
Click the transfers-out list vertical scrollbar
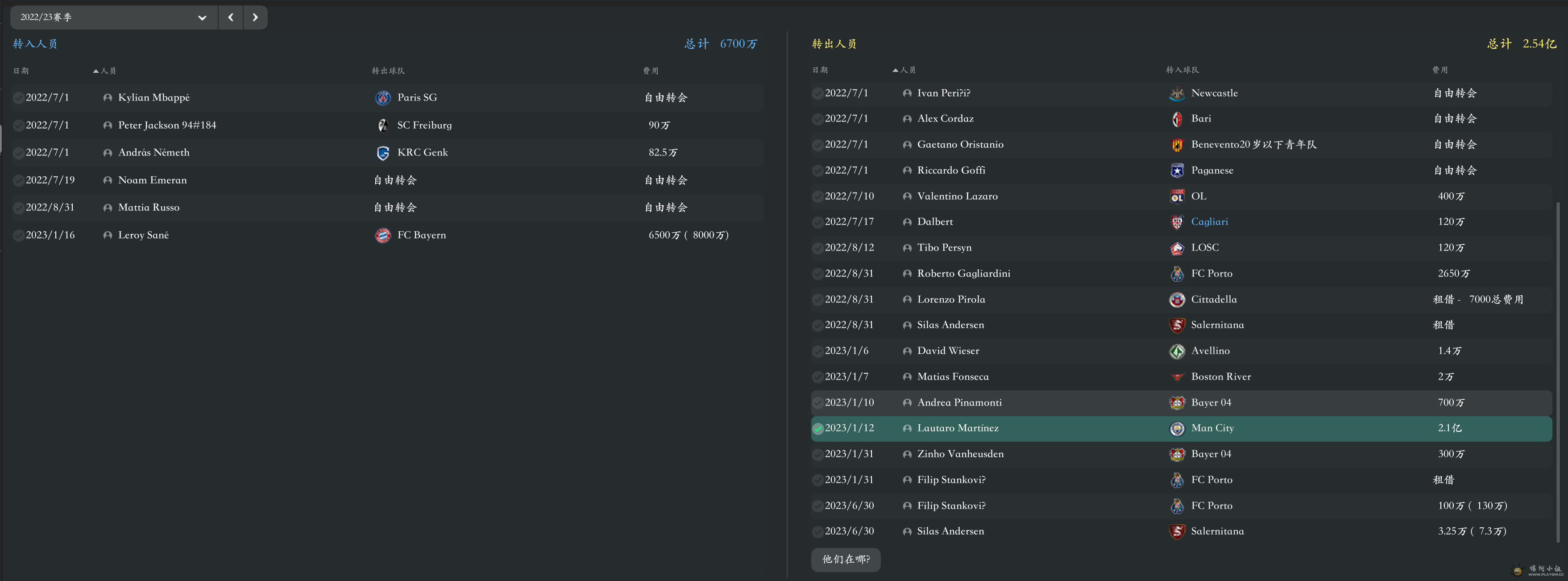1557,372
